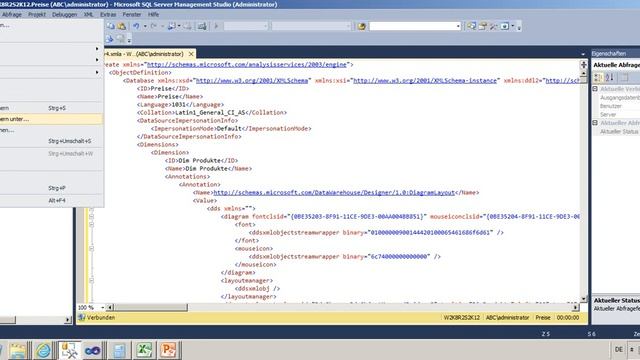Image resolution: width=640 pixels, height=360 pixels.
Task: Choose the menu entry with Strg+Umschalt+S shortcut
Action: (51, 141)
